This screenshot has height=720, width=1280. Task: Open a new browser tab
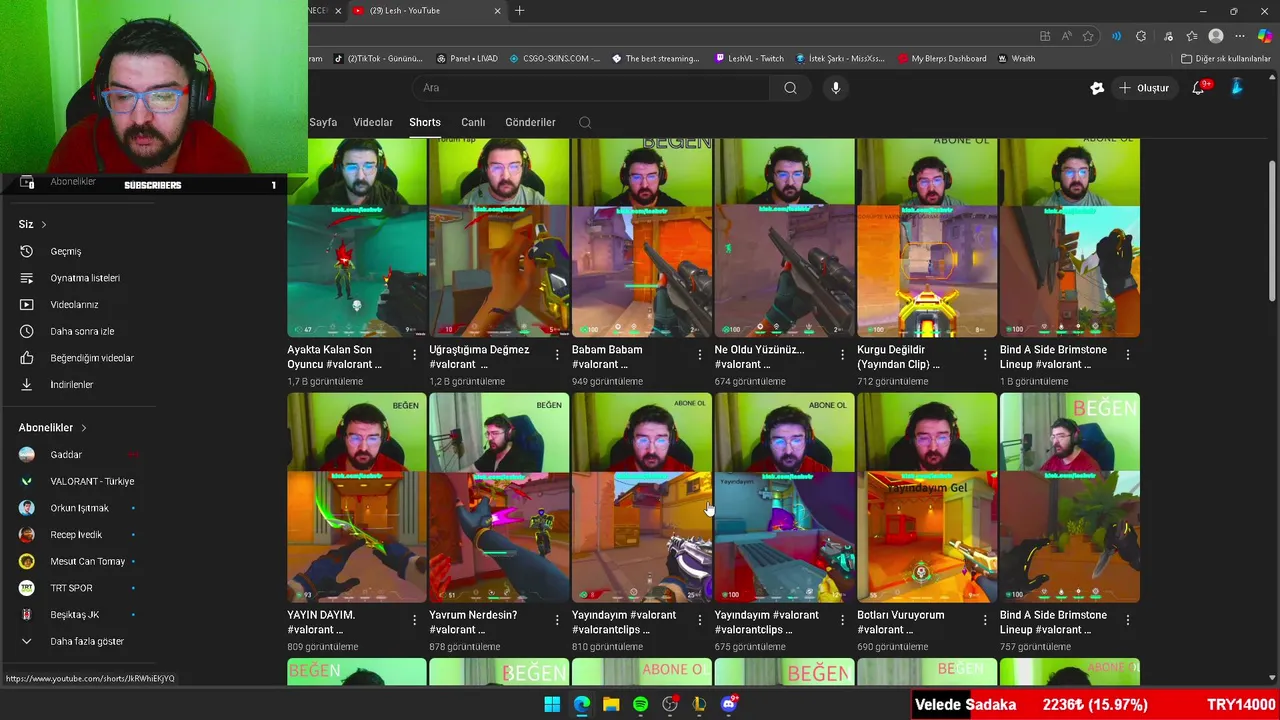519,11
